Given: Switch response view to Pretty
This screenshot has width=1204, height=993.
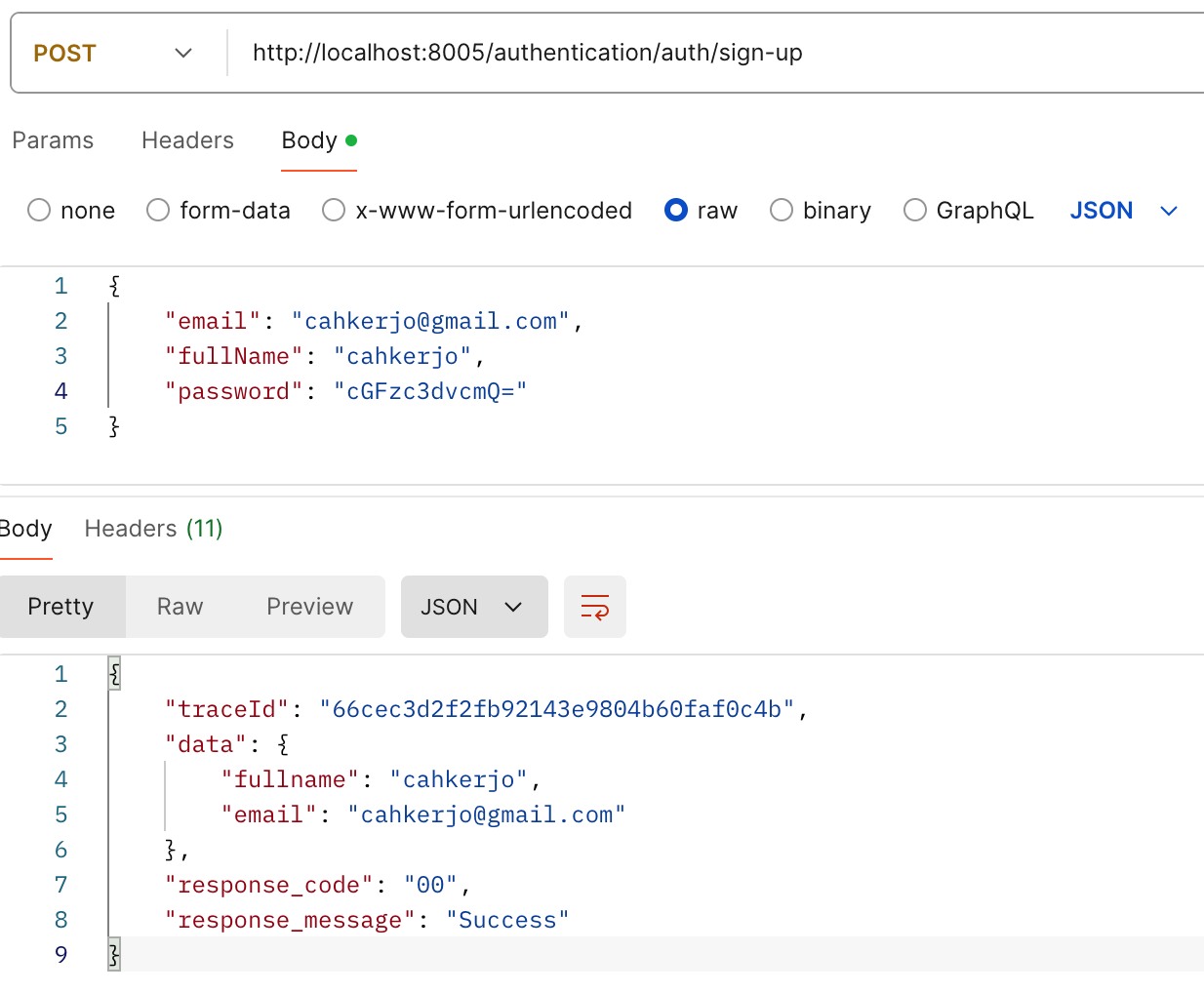Looking at the screenshot, I should [61, 607].
